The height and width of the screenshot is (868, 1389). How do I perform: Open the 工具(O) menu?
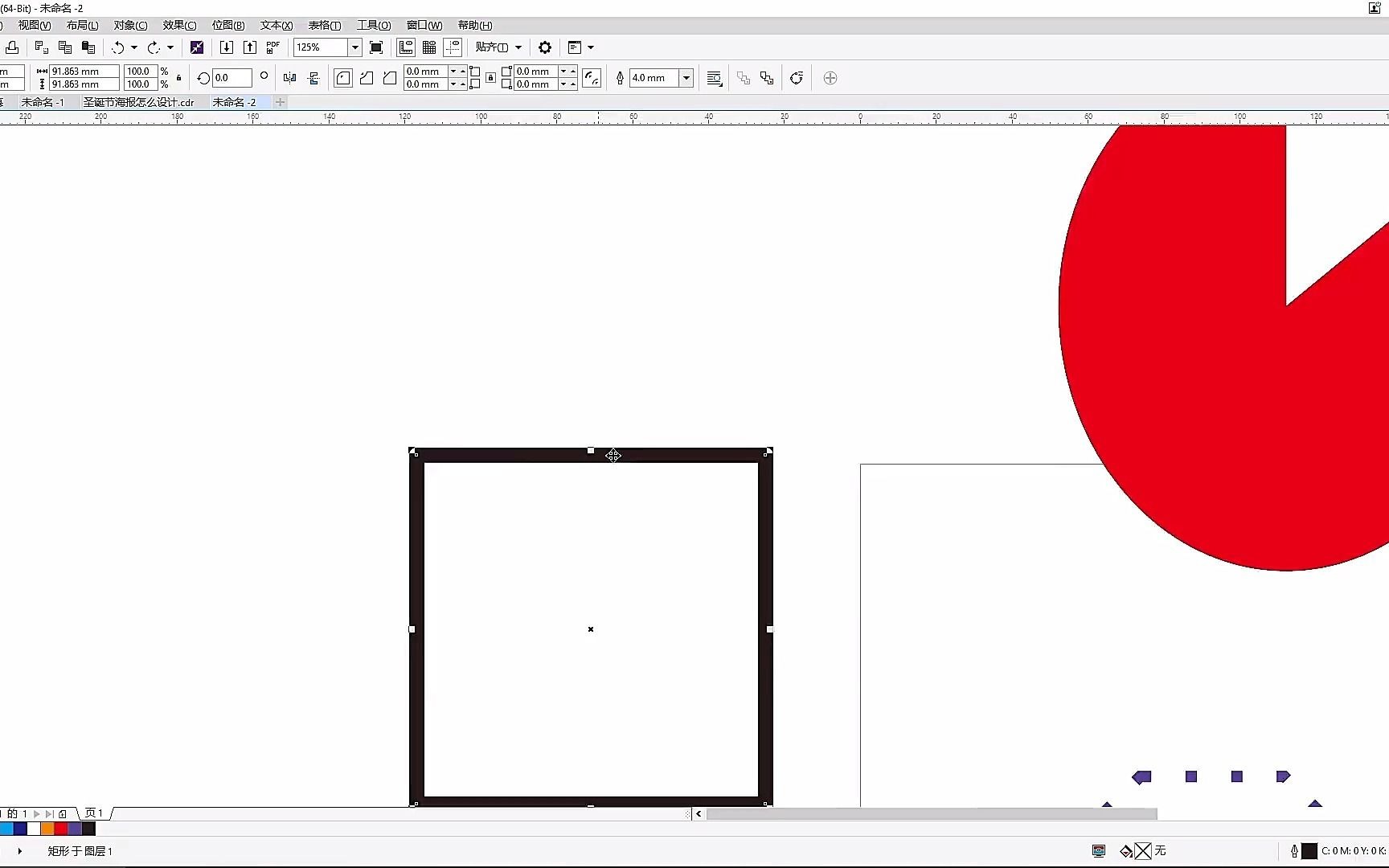coord(374,26)
